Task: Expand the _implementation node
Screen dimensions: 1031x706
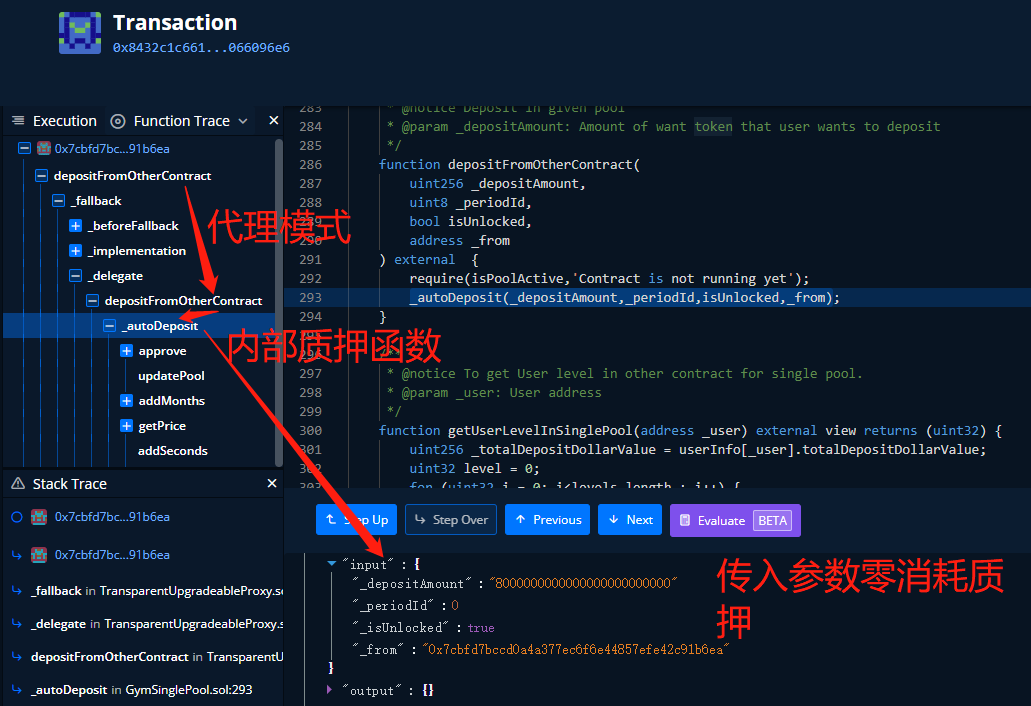Action: coord(76,250)
